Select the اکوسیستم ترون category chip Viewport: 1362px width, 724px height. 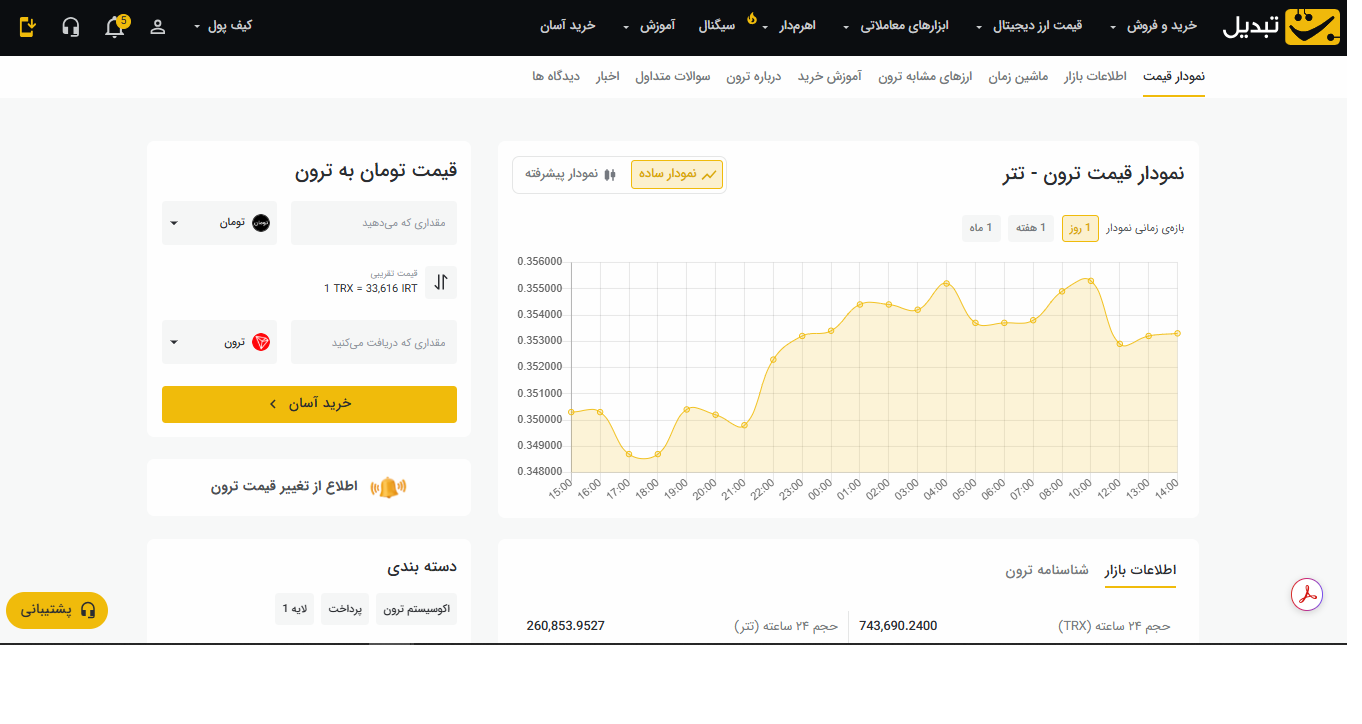(417, 608)
